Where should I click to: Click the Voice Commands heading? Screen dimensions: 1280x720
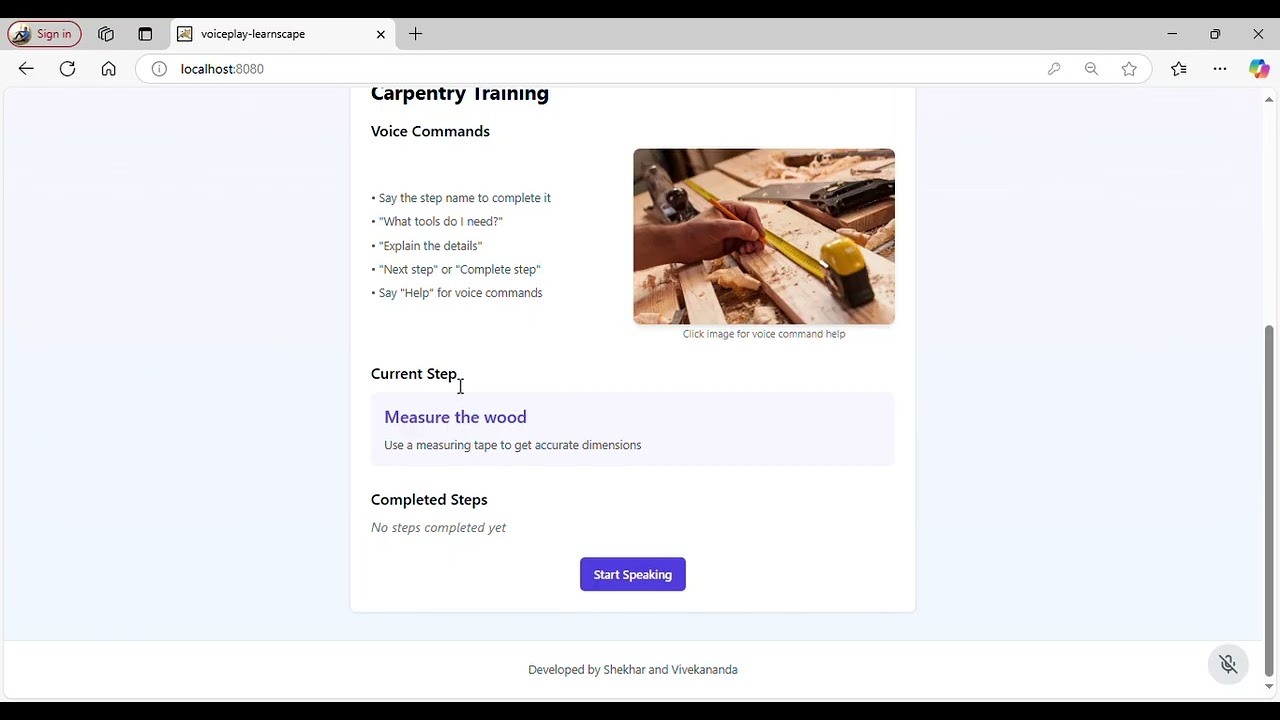[x=430, y=131]
